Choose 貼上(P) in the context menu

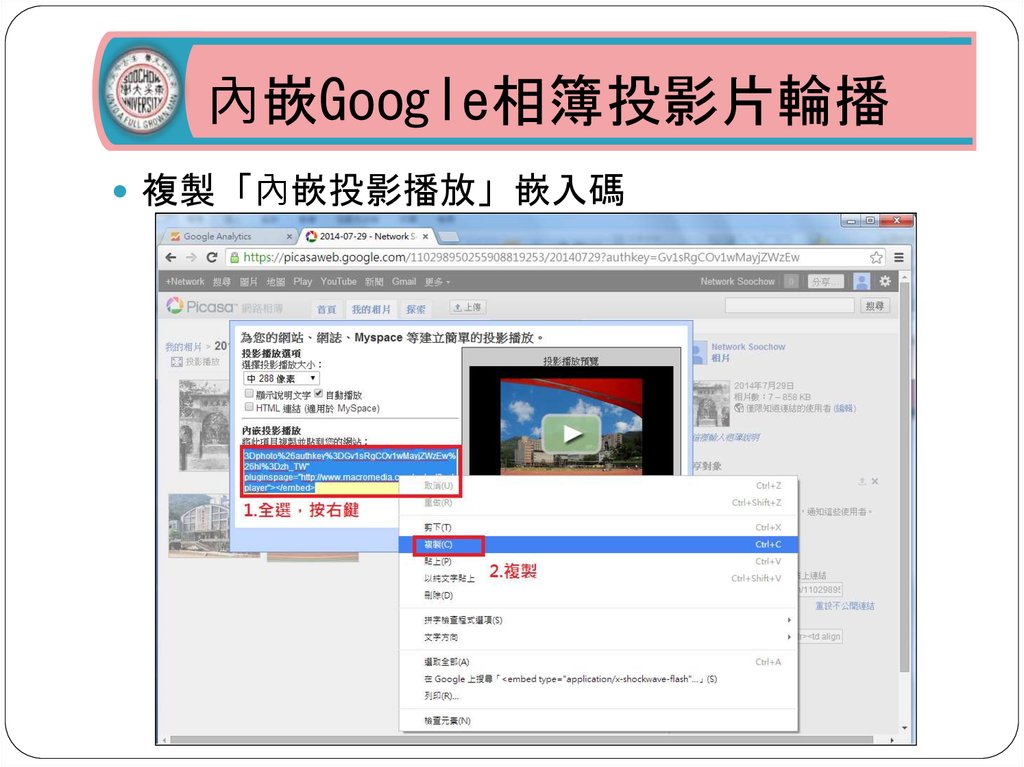click(598, 561)
